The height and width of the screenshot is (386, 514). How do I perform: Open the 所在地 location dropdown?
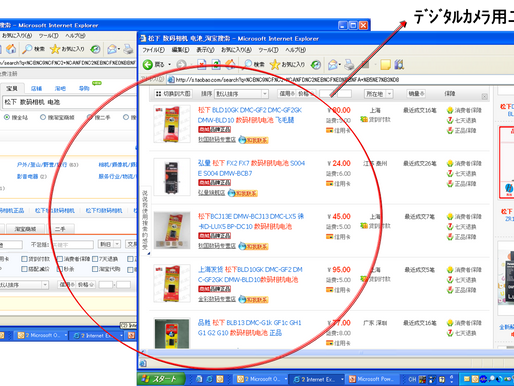(x=378, y=94)
